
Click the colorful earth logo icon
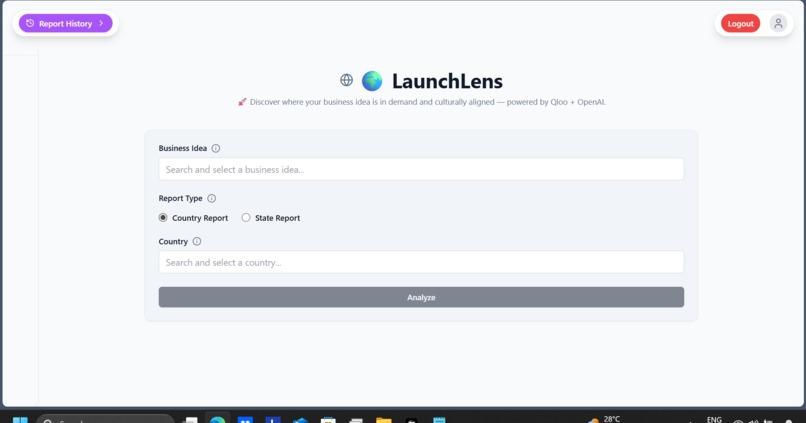coord(372,81)
